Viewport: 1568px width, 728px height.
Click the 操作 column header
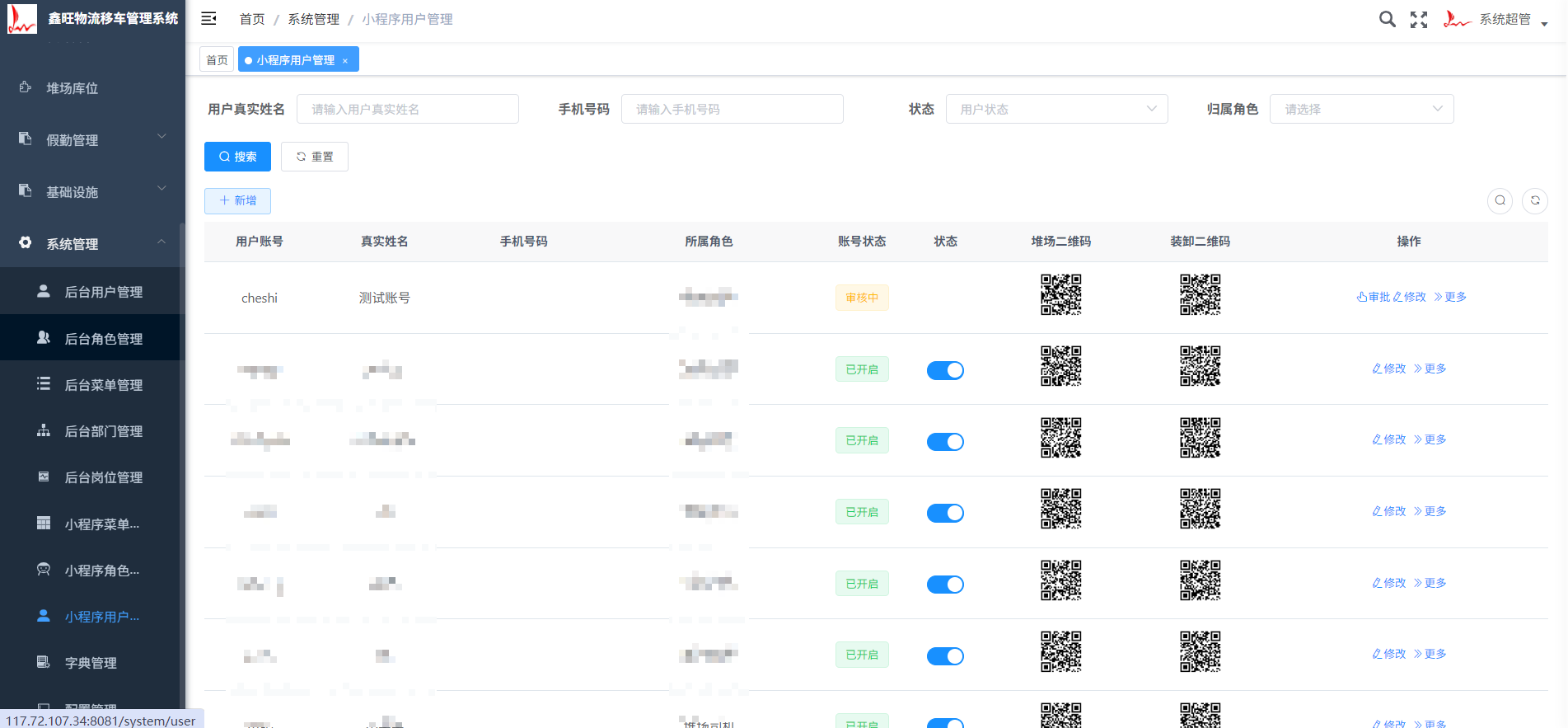(x=1409, y=242)
